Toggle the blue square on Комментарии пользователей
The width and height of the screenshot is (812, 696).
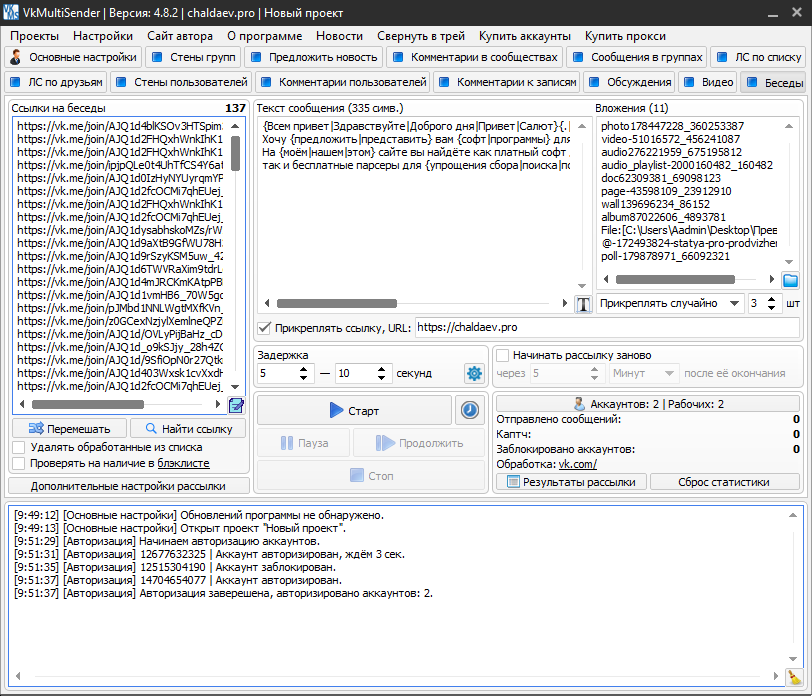point(266,82)
